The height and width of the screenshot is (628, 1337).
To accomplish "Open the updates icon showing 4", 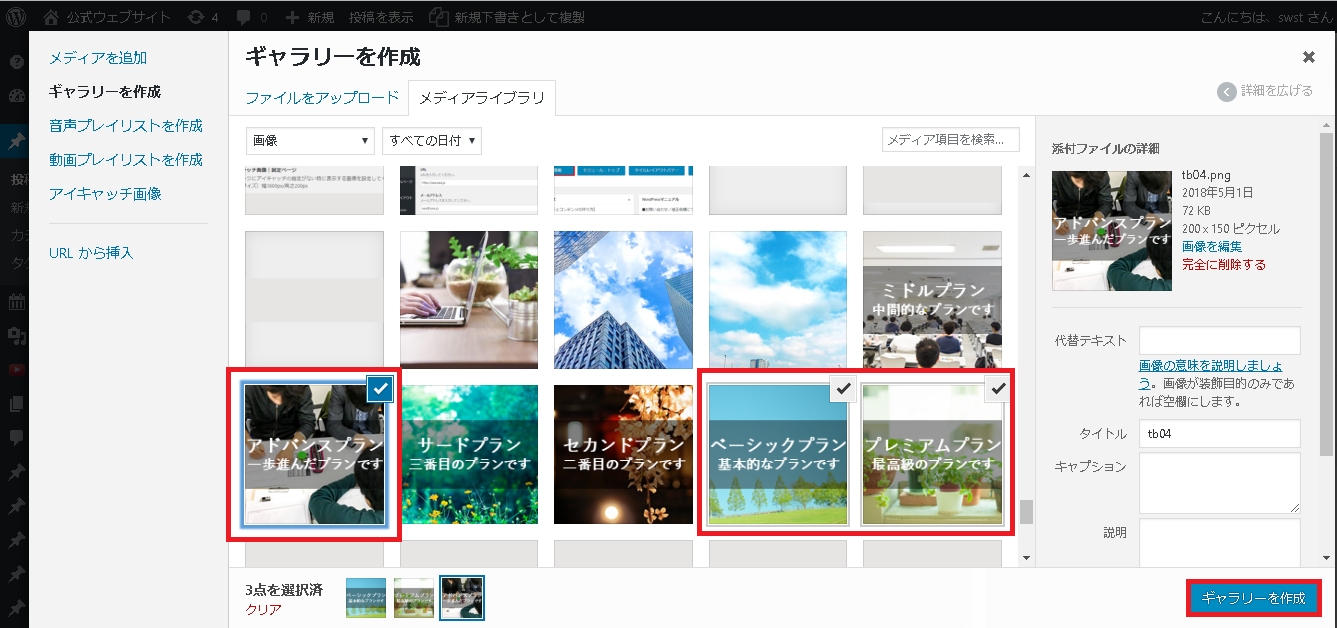I will (x=201, y=17).
